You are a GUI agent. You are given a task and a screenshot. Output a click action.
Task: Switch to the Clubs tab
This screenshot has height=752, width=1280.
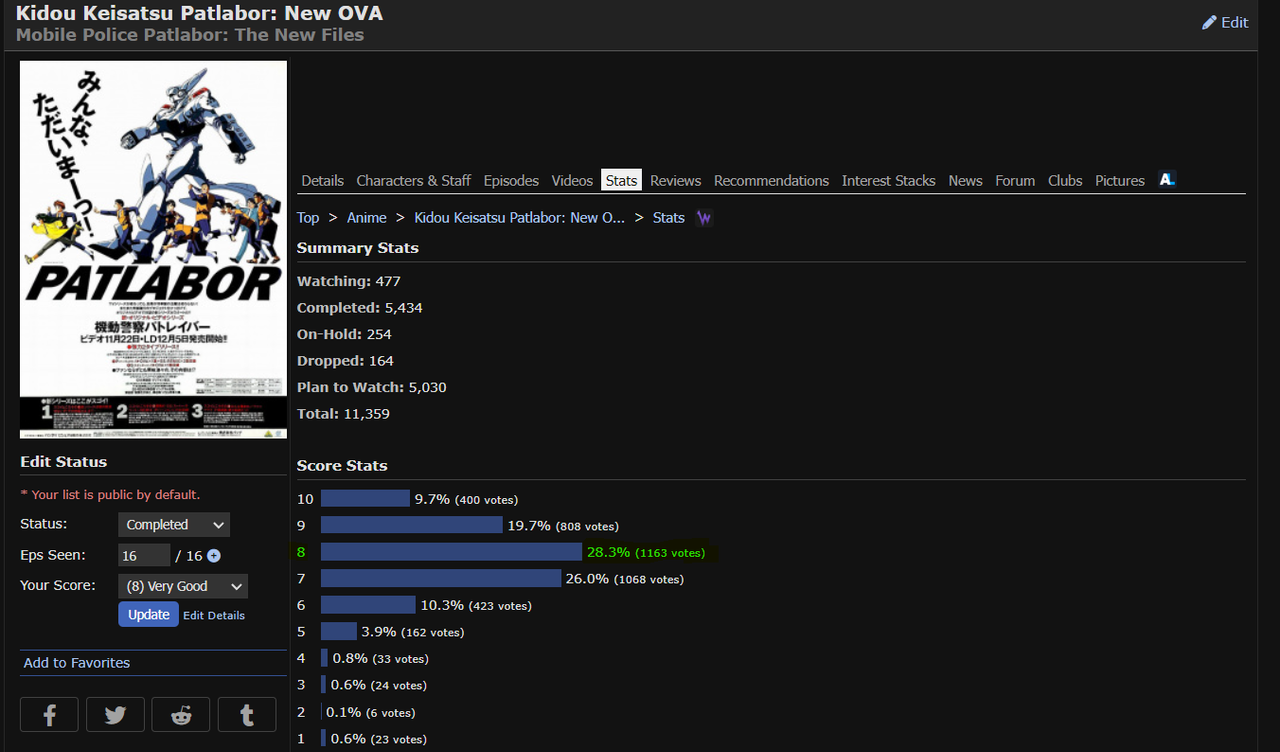pos(1065,180)
